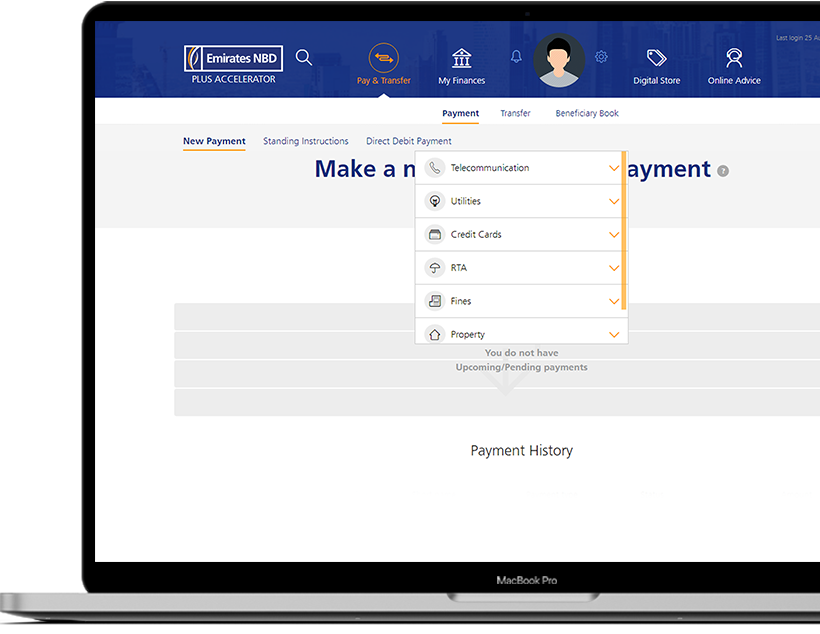Open My Finances section
The height and width of the screenshot is (634, 820).
460,60
